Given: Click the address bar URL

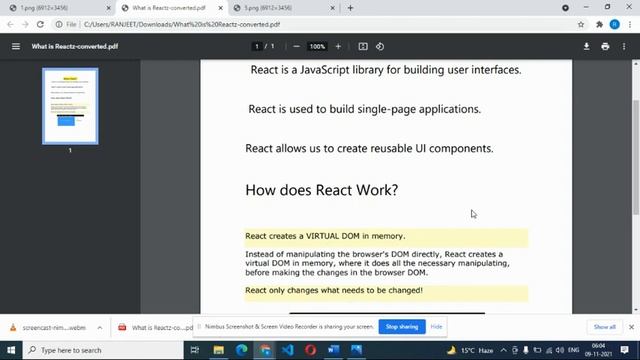Looking at the screenshot, I should [x=182, y=24].
